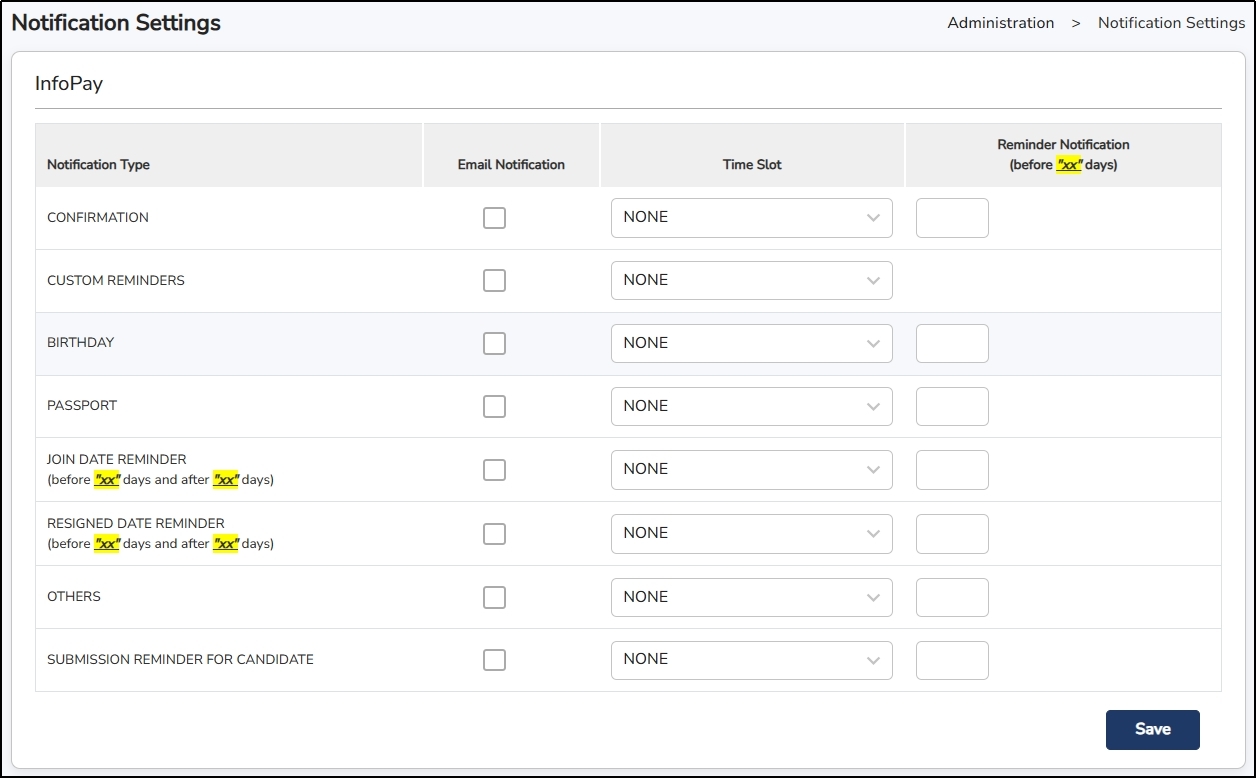Tick Submission Reminder for Candidate checkbox
The image size is (1256, 778).
click(x=494, y=660)
